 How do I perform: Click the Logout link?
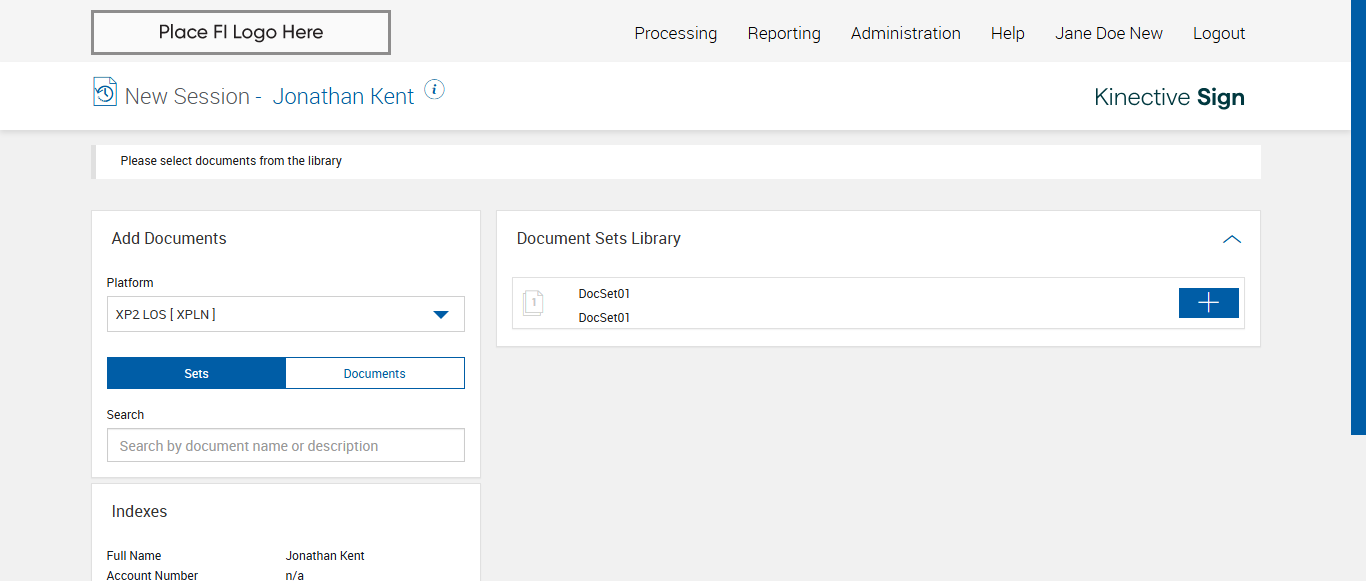coord(1219,33)
